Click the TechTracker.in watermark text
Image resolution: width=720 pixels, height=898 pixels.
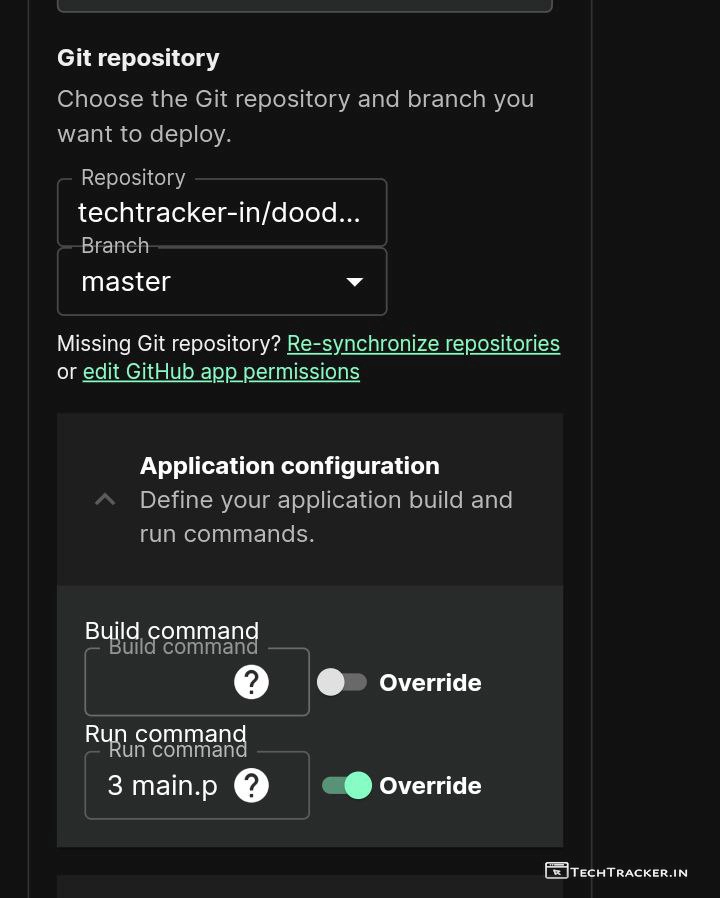(629, 872)
